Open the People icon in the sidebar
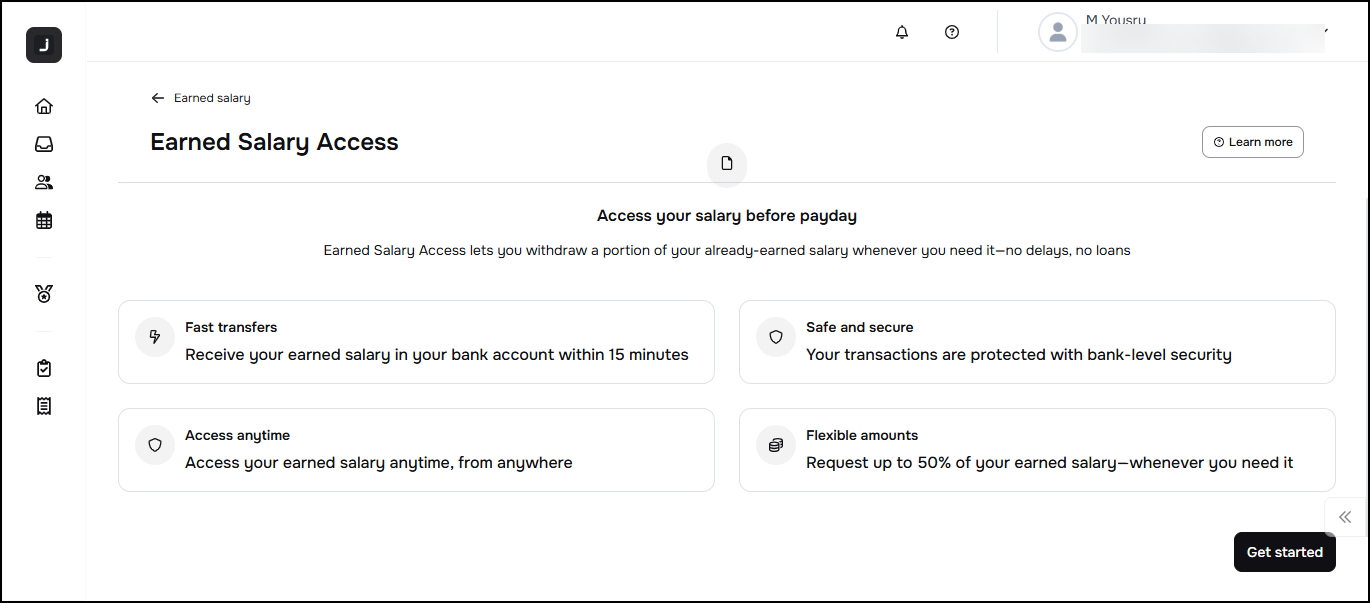The height and width of the screenshot is (603, 1370). [x=44, y=182]
